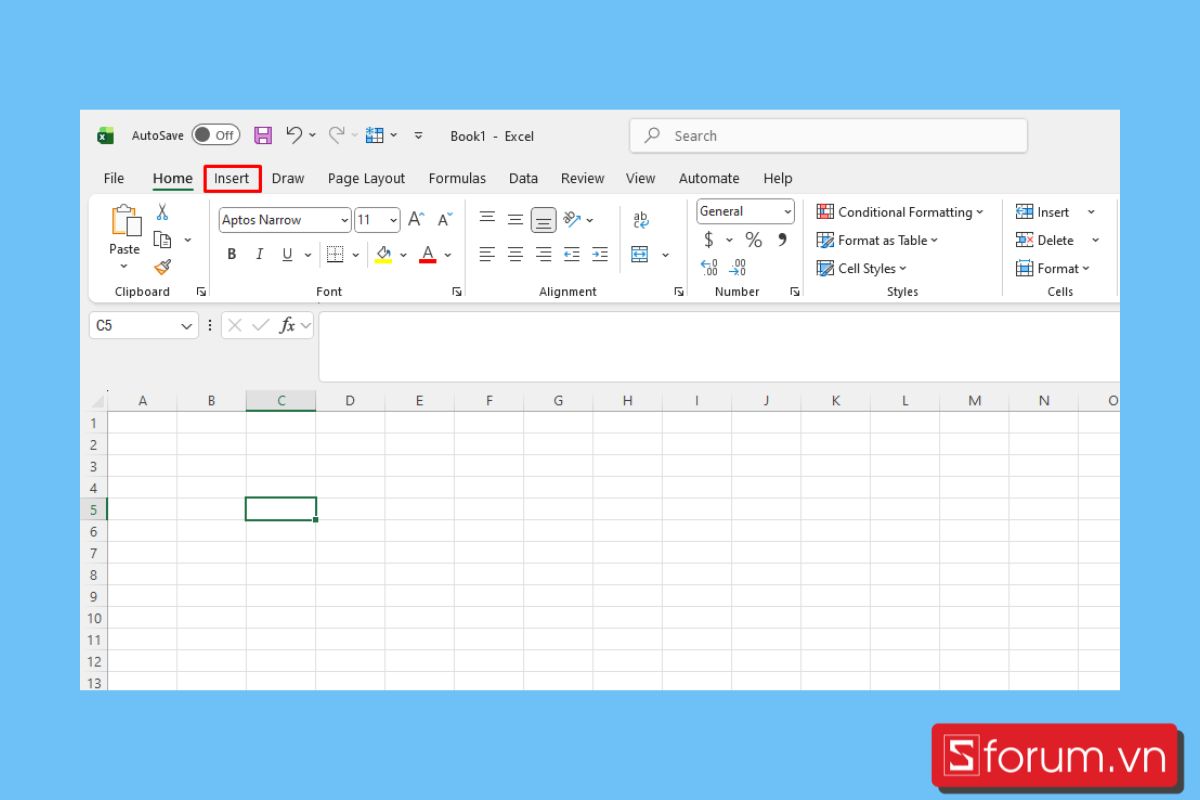Click the Paste clipboard icon

(125, 222)
